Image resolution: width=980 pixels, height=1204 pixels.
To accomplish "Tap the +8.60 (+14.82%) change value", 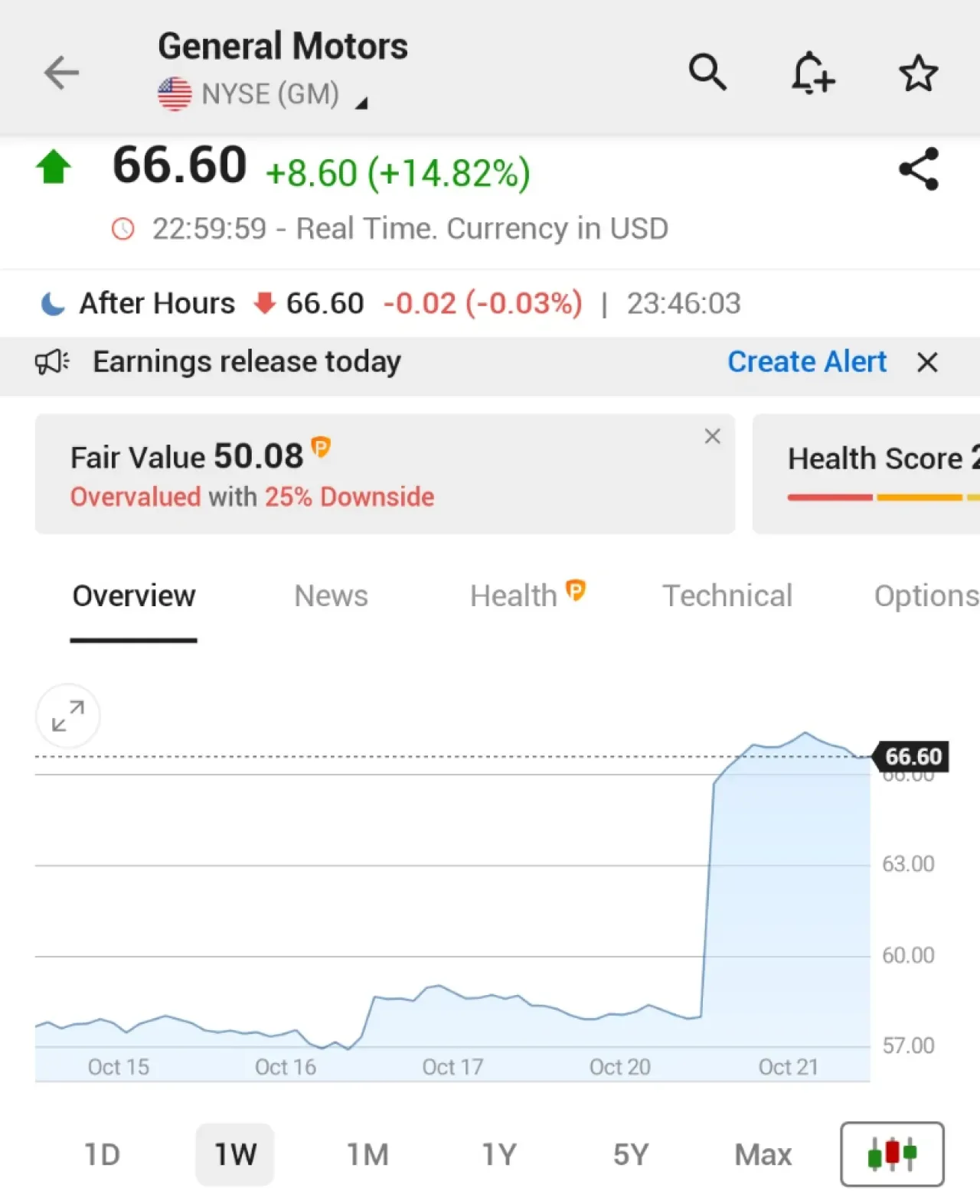I will click(397, 173).
